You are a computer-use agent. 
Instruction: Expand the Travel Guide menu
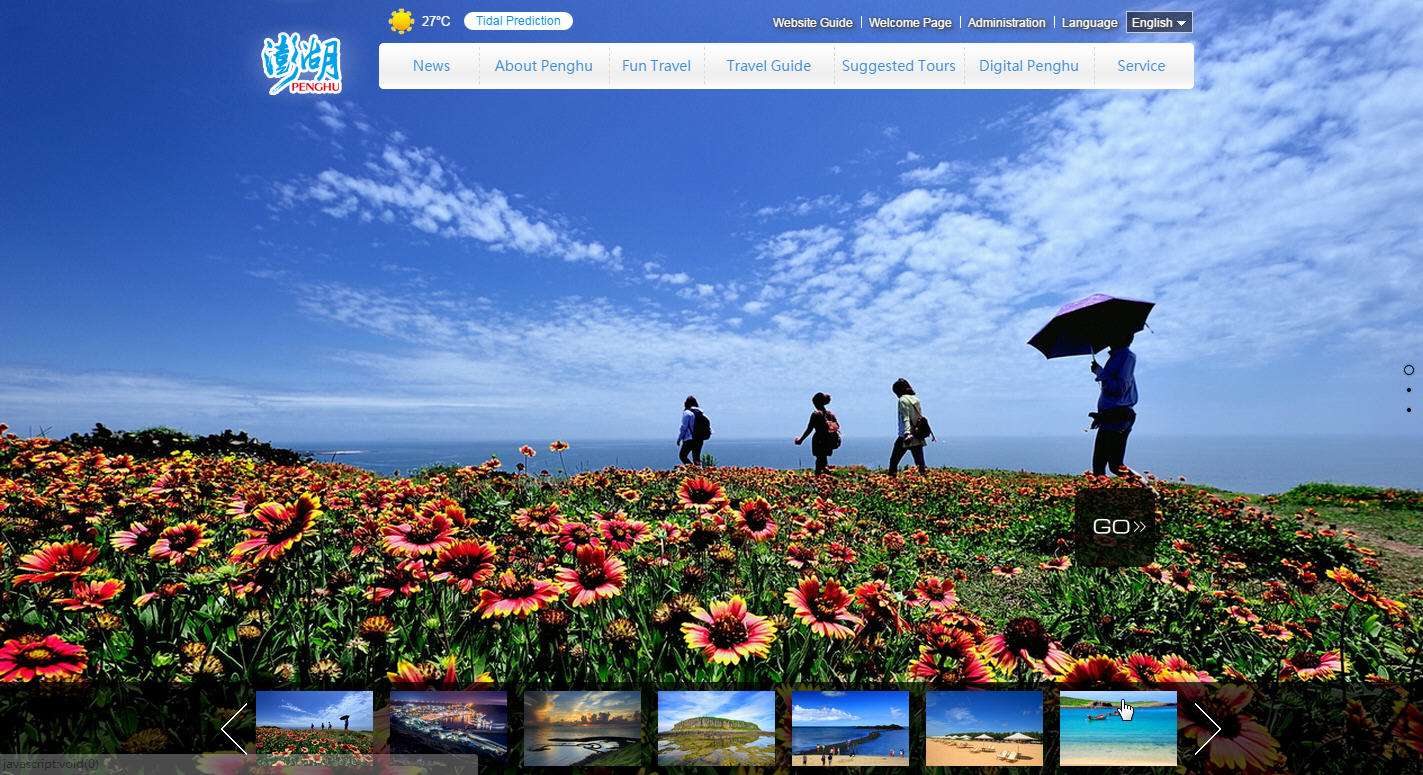(x=768, y=66)
